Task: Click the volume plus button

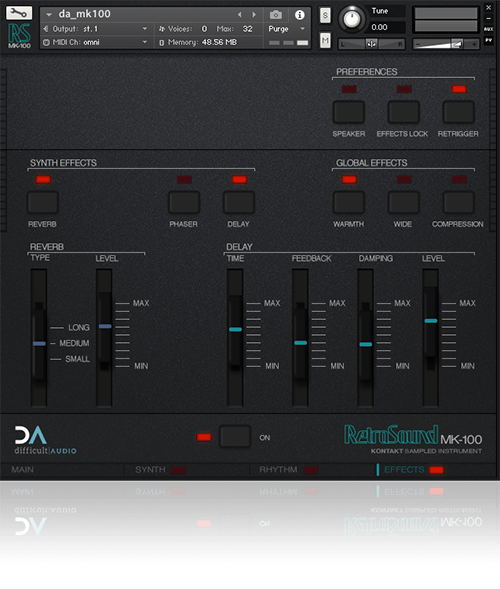Action: pos(474,44)
